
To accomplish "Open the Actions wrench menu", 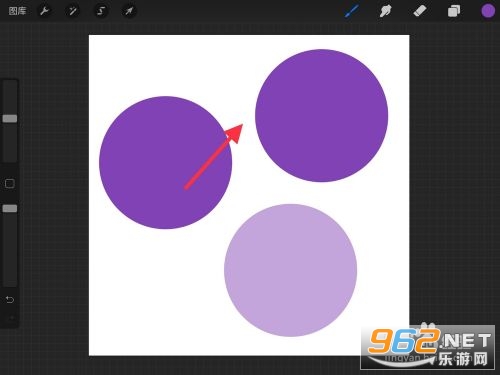I will click(x=45, y=11).
